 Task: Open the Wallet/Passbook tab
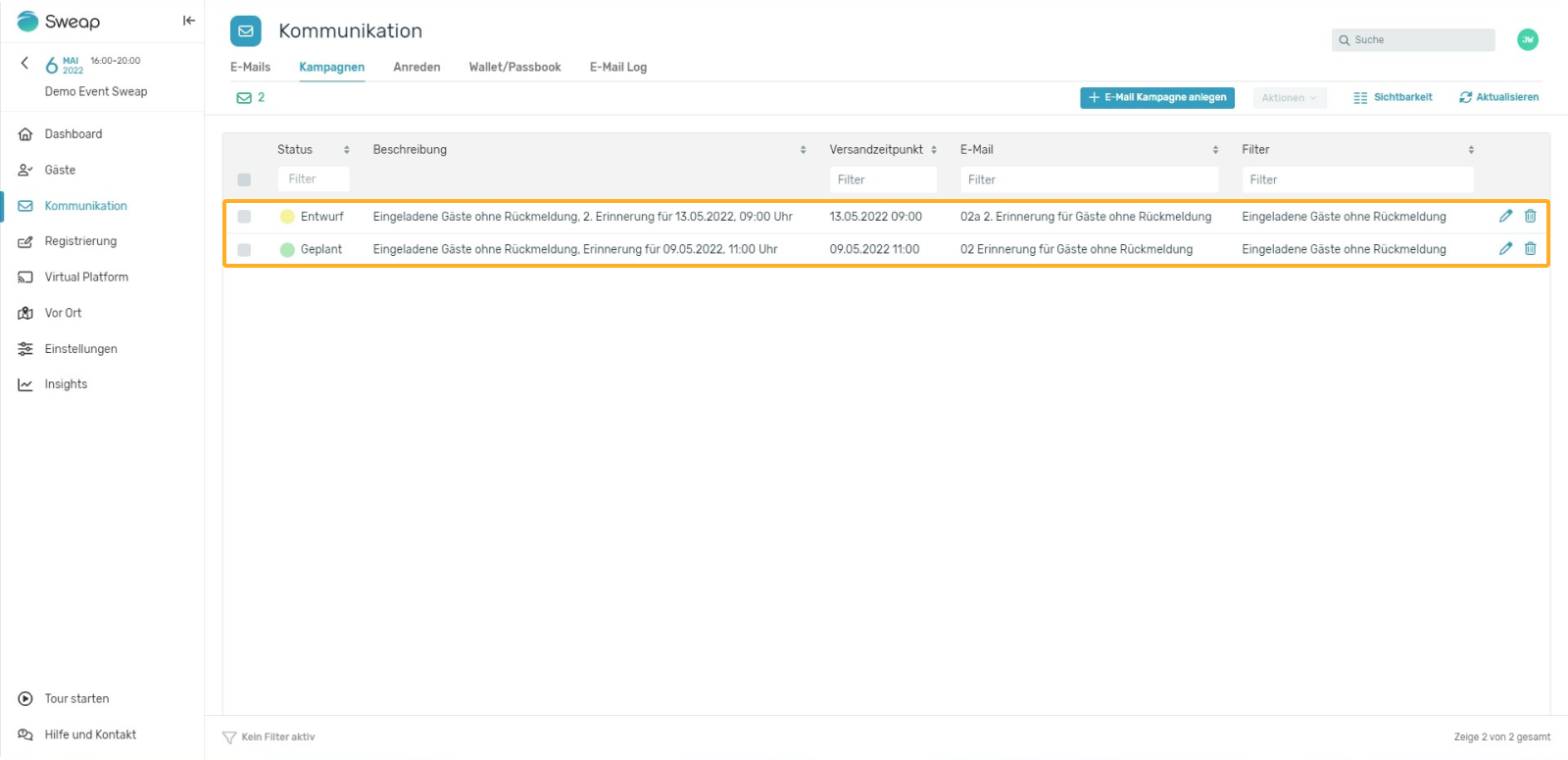514,68
